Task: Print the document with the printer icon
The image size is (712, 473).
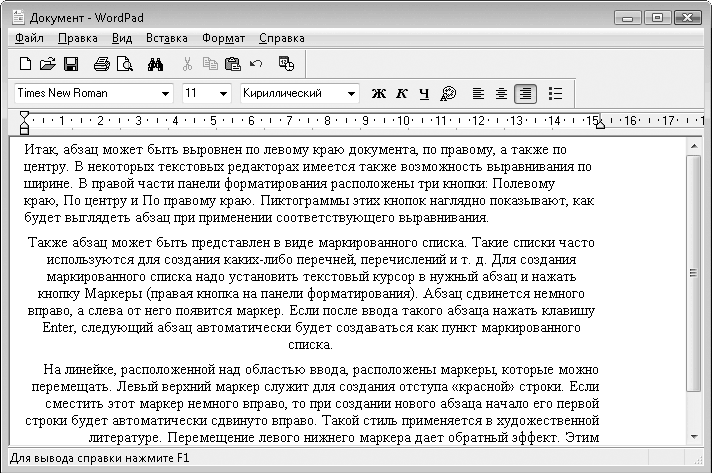Action: [101, 64]
